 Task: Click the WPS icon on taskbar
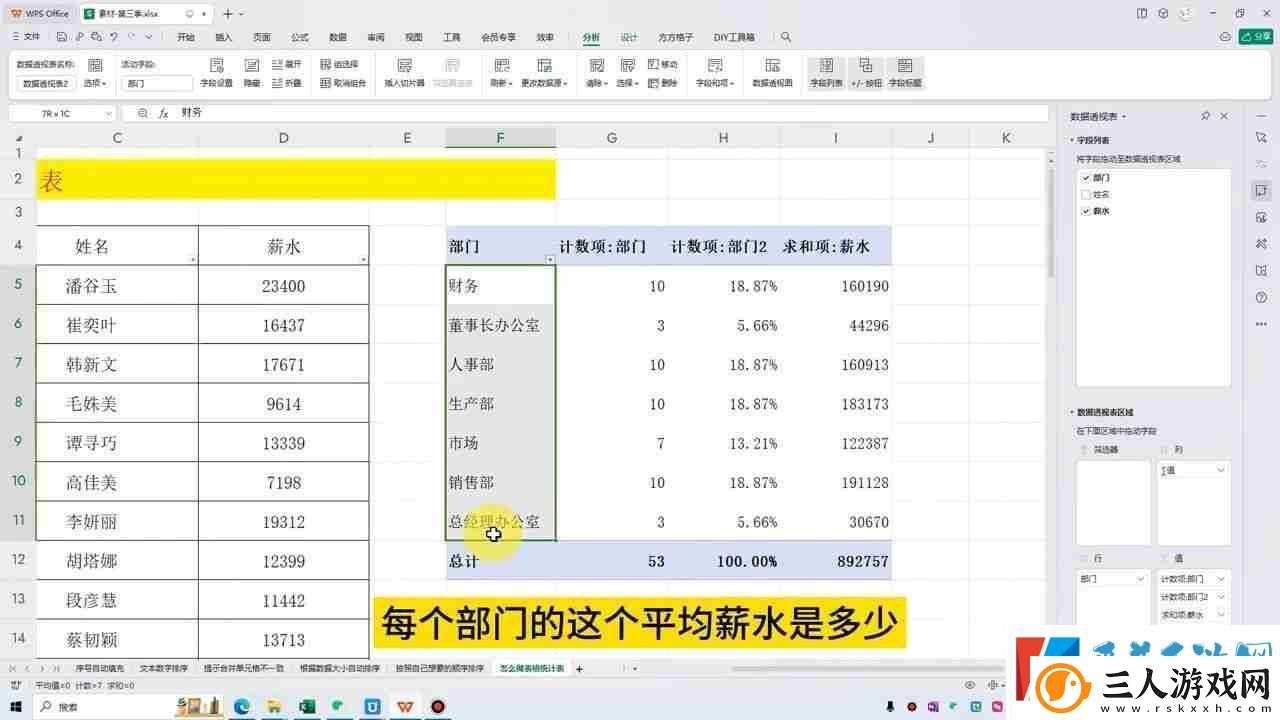[404, 707]
